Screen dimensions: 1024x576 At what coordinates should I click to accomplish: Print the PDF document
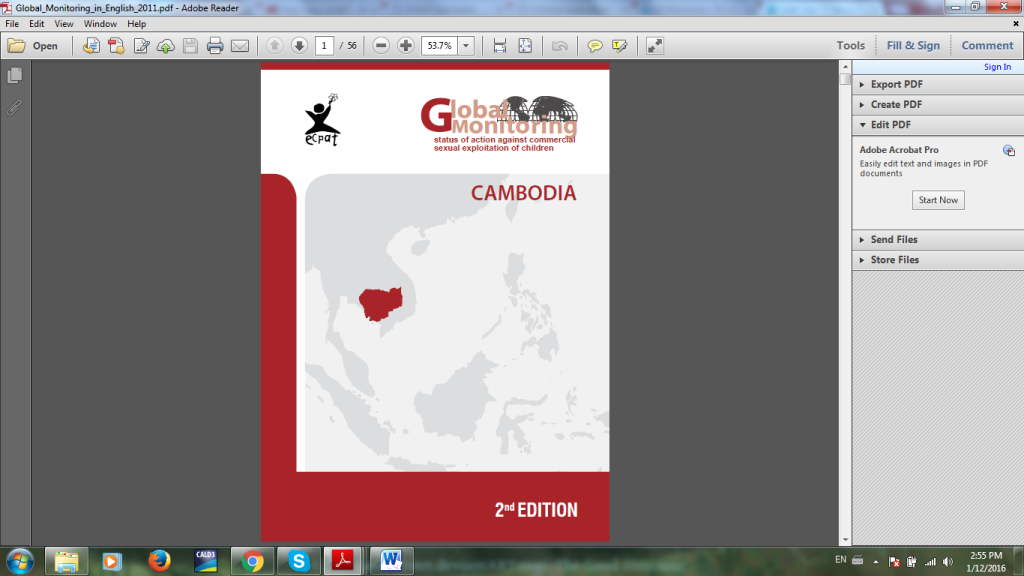click(213, 45)
